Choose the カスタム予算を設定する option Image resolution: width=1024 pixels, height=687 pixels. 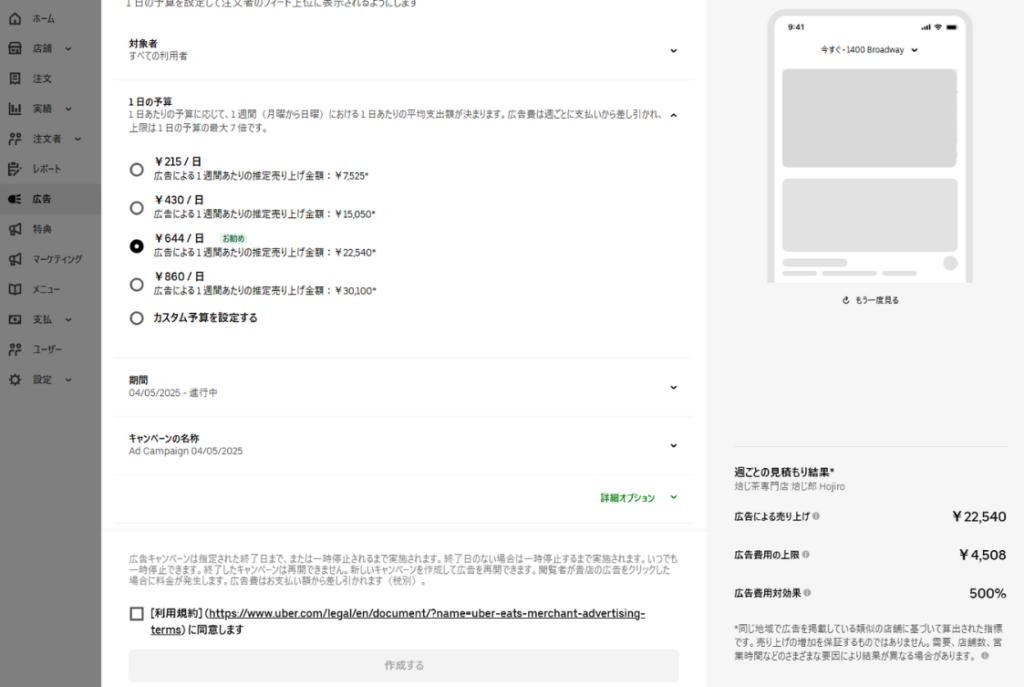tap(136, 319)
